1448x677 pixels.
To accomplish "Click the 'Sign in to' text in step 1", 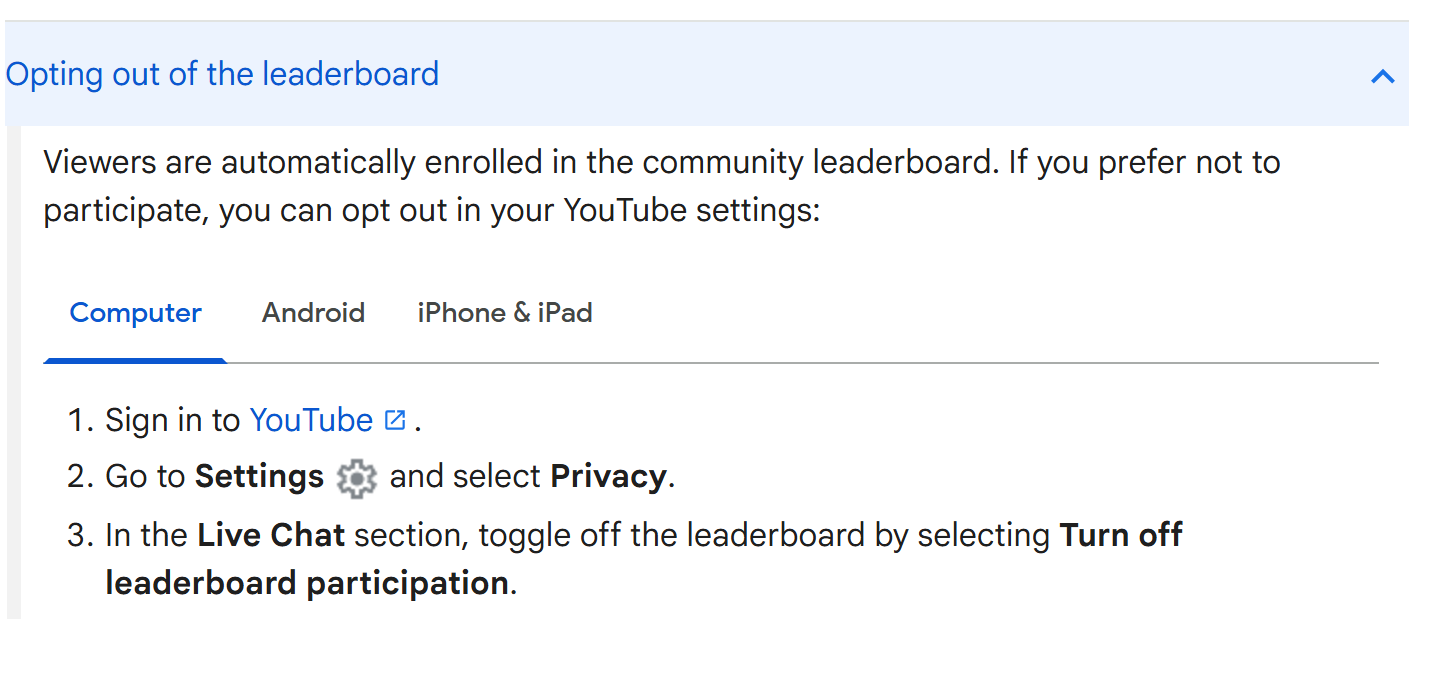I will pos(173,420).
